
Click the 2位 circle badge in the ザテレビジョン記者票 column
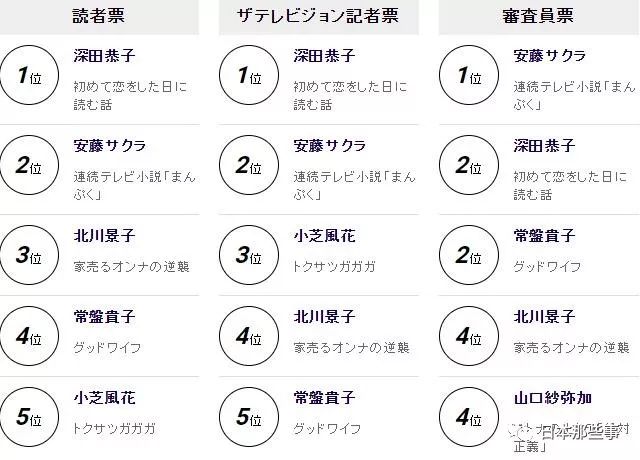coord(249,165)
